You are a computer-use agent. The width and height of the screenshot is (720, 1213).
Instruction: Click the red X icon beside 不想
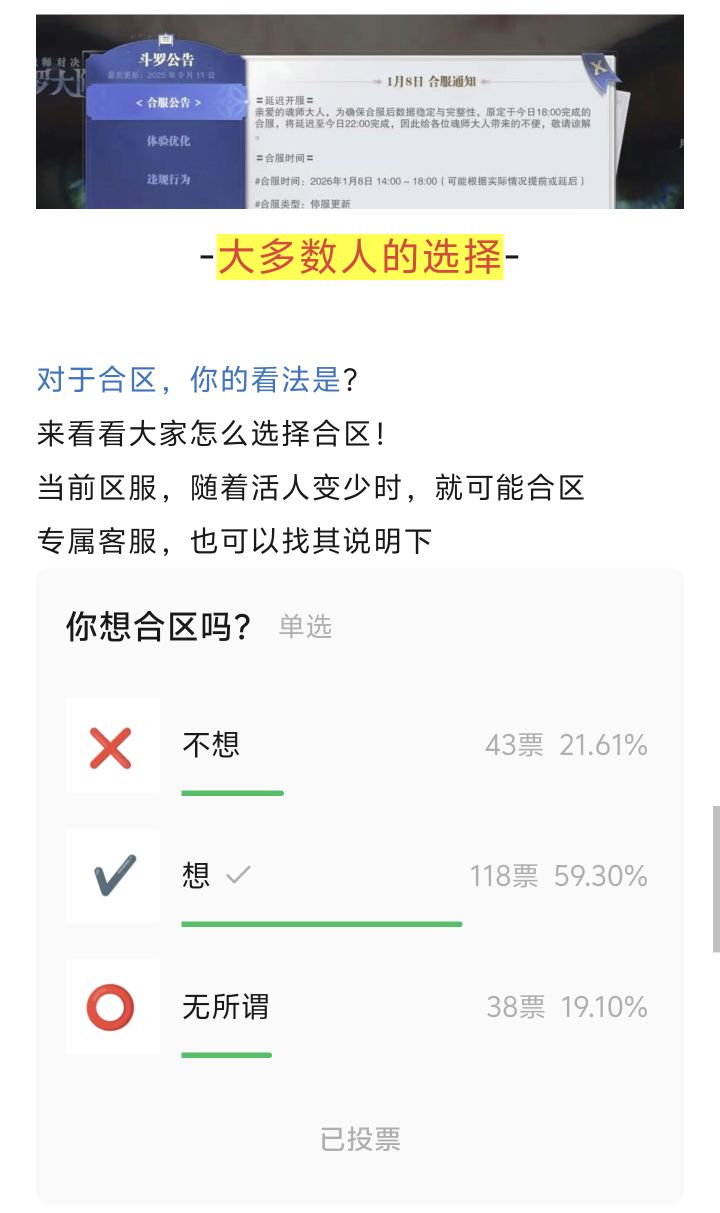click(112, 746)
